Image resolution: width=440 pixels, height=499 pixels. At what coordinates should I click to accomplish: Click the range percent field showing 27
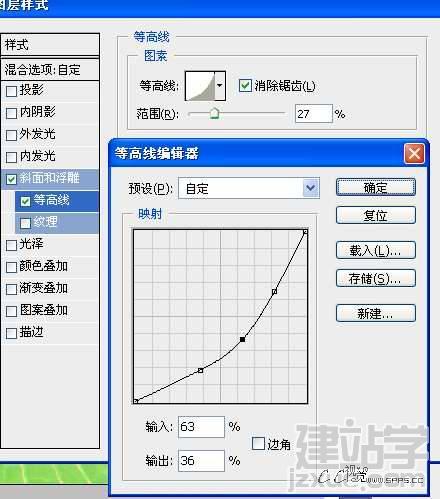click(313, 114)
